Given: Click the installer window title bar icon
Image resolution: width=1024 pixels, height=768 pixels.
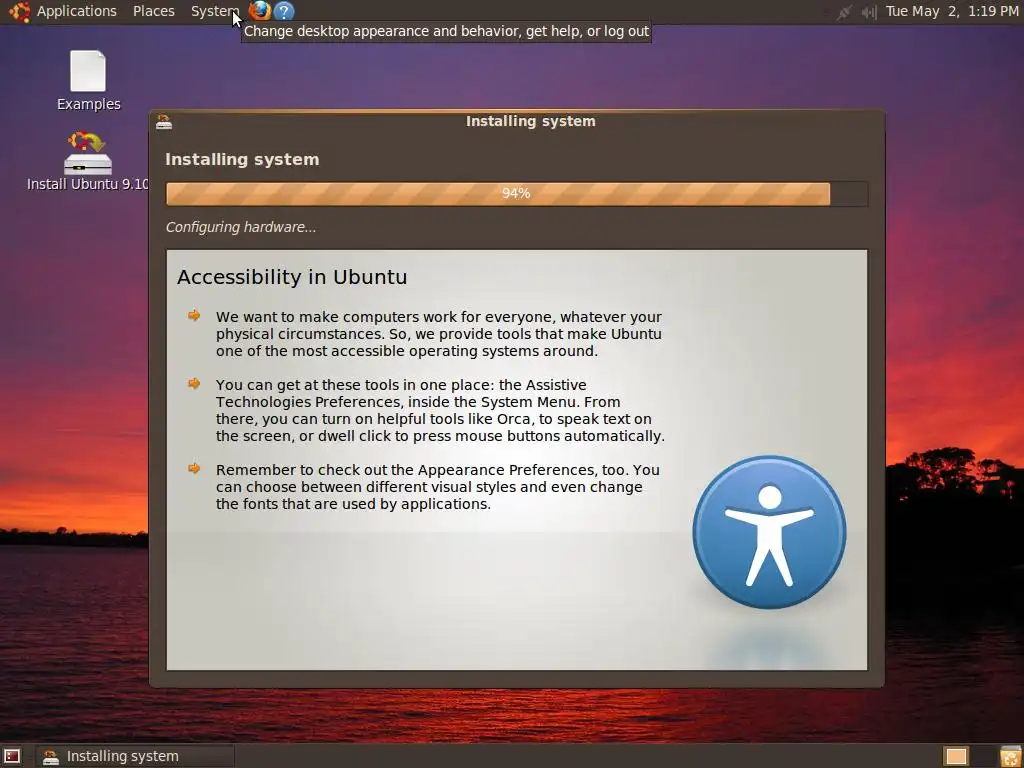Looking at the screenshot, I should [164, 121].
